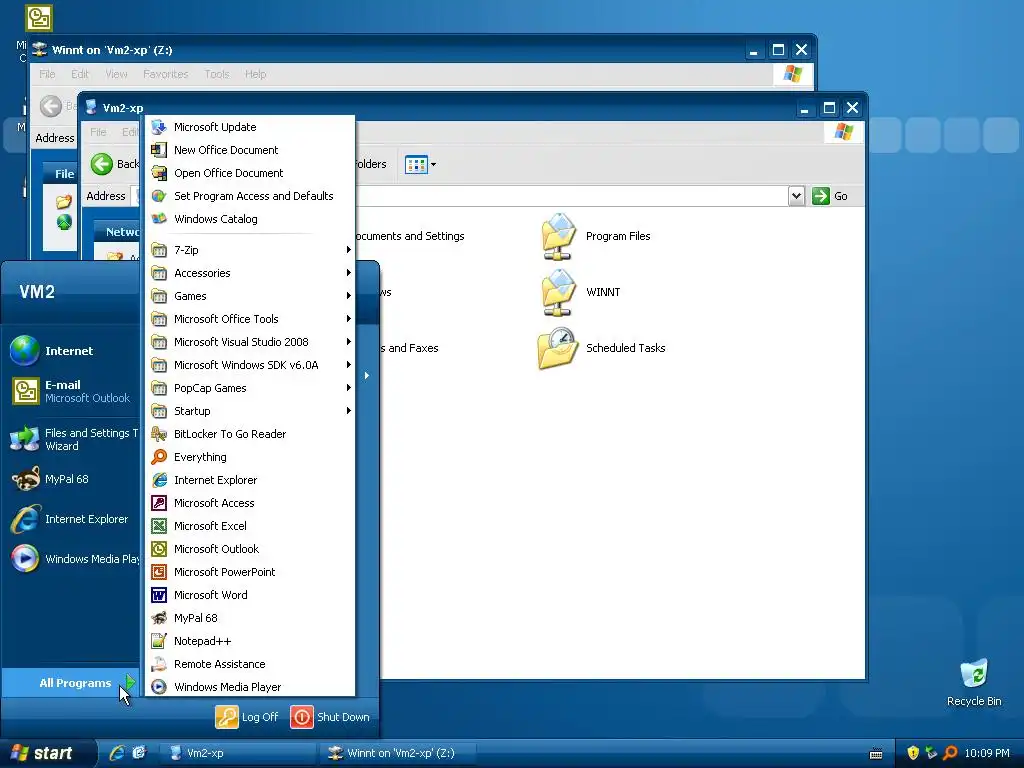Start Microsoft Excel
The width and height of the screenshot is (1024, 768).
(x=250, y=525)
